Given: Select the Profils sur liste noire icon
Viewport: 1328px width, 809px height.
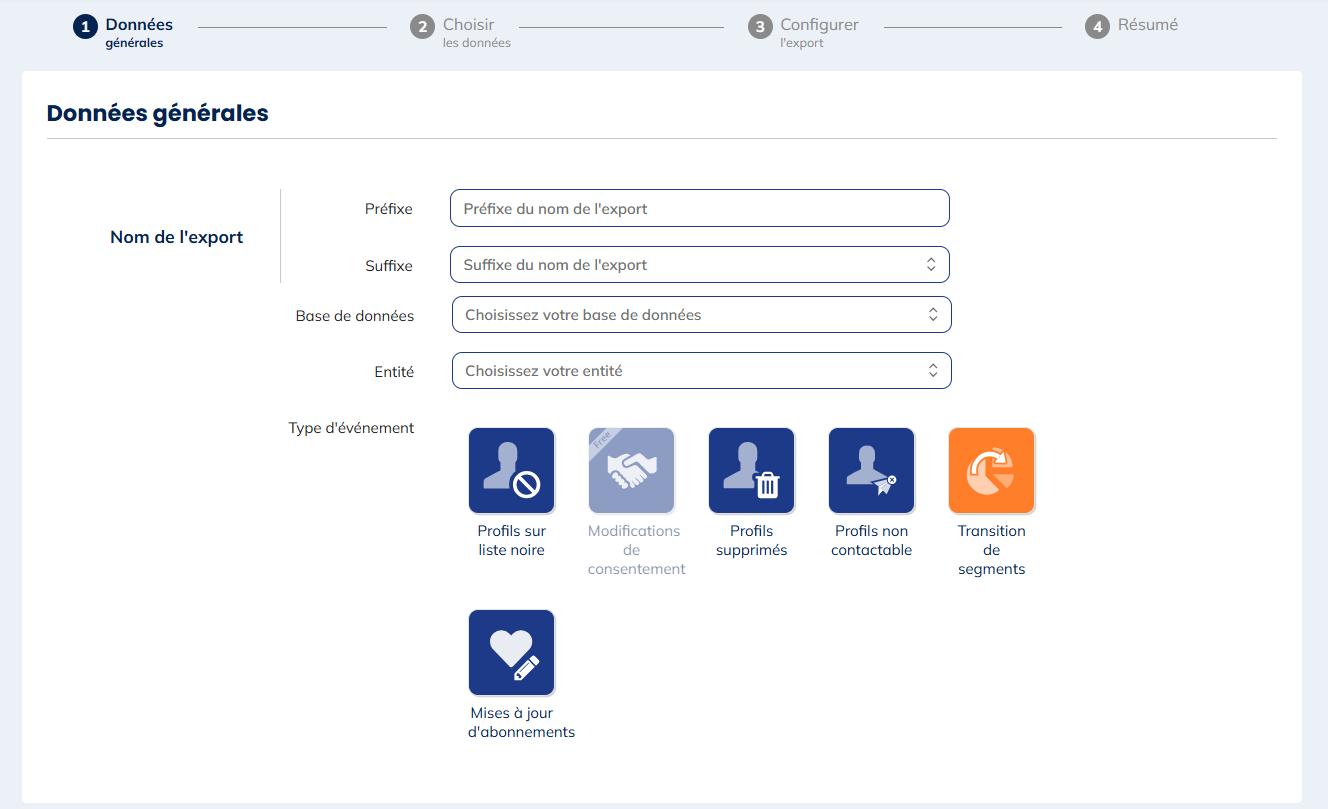Looking at the screenshot, I should (511, 471).
